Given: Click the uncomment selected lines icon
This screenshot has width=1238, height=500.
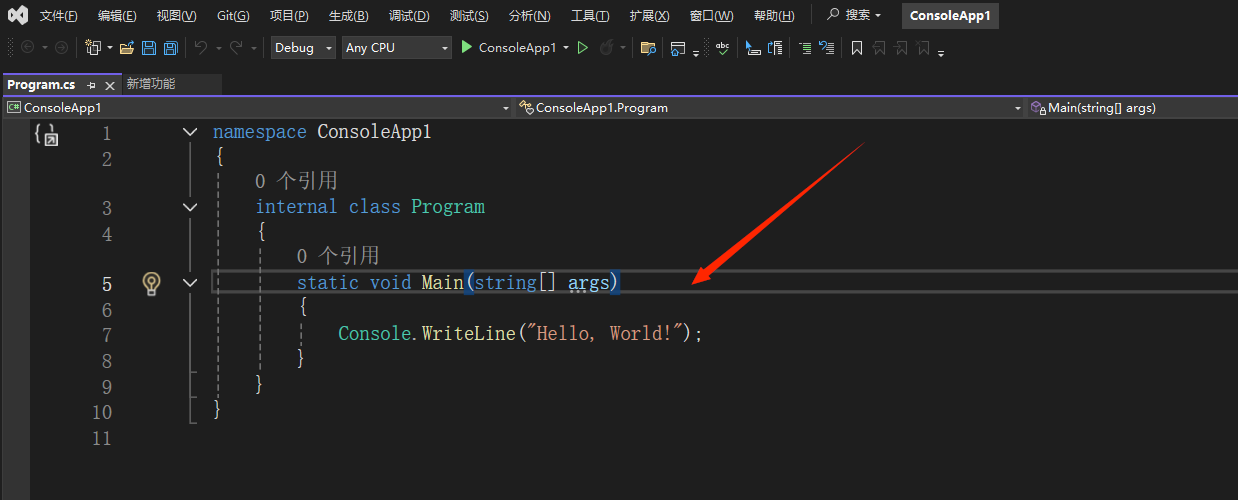Looking at the screenshot, I should 826,48.
